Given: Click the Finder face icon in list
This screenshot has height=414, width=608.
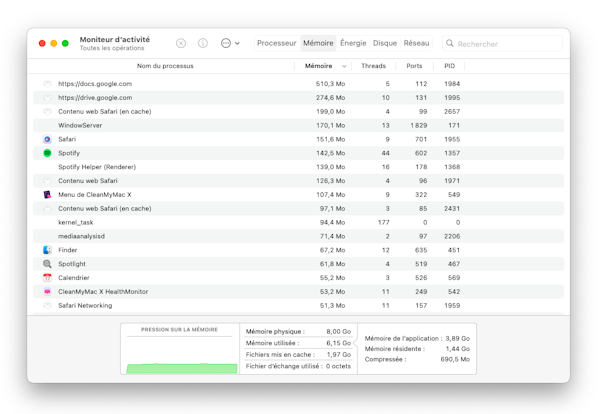Looking at the screenshot, I should (47, 250).
